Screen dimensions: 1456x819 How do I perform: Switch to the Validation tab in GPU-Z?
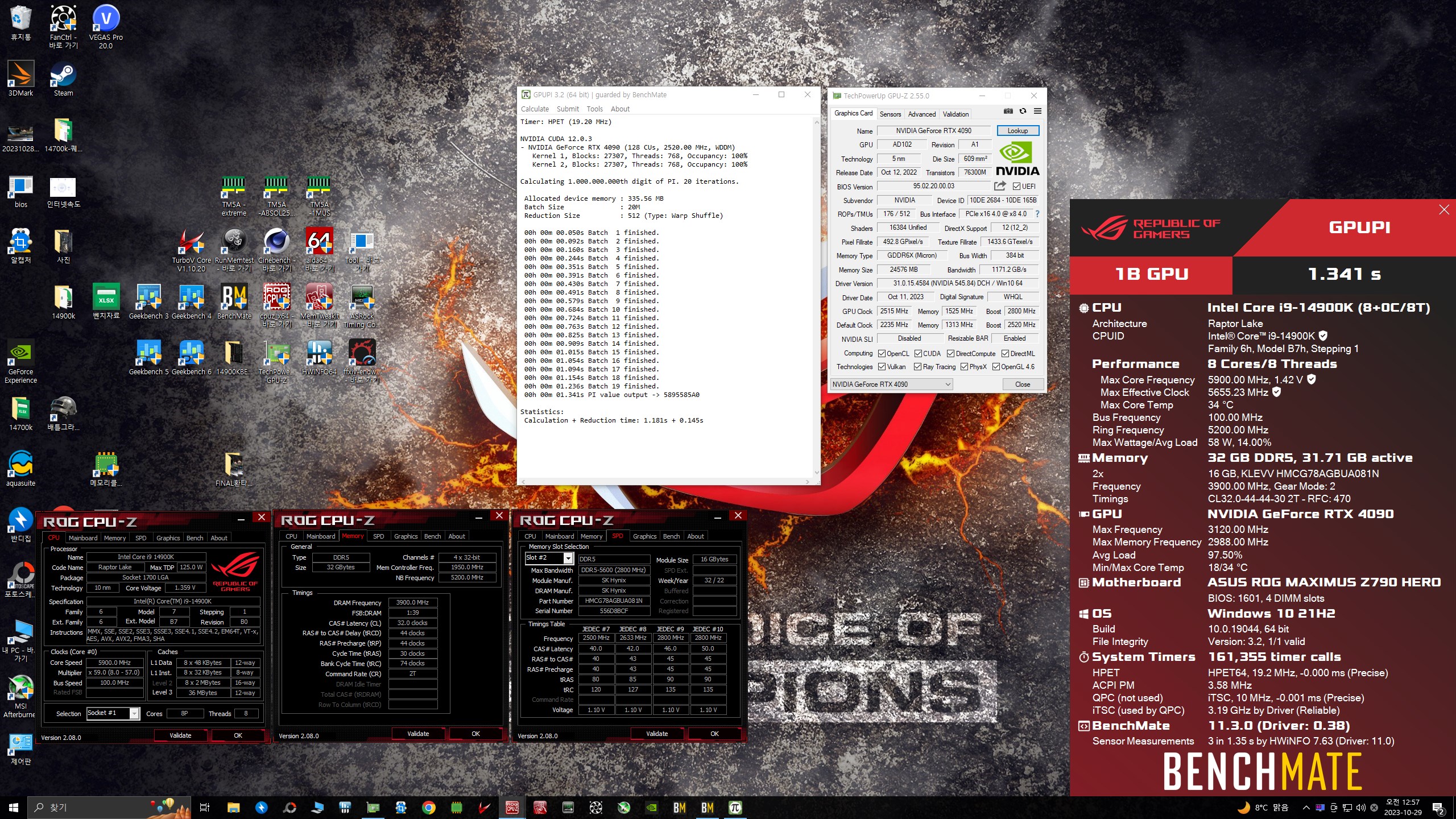click(955, 114)
